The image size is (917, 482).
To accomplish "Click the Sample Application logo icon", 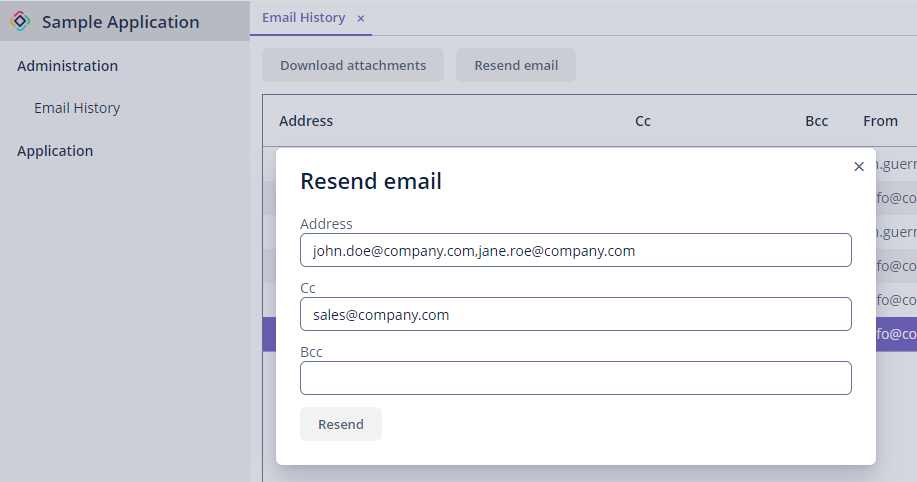I will pos(20,21).
